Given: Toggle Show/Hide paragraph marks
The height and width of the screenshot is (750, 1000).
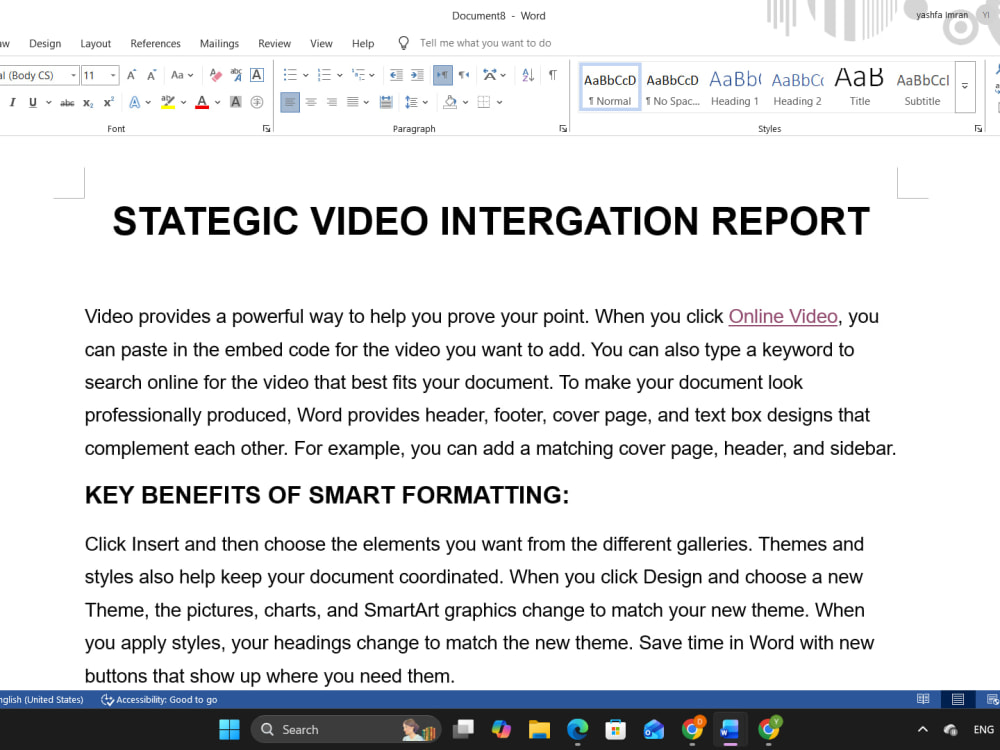Looking at the screenshot, I should coord(553,75).
